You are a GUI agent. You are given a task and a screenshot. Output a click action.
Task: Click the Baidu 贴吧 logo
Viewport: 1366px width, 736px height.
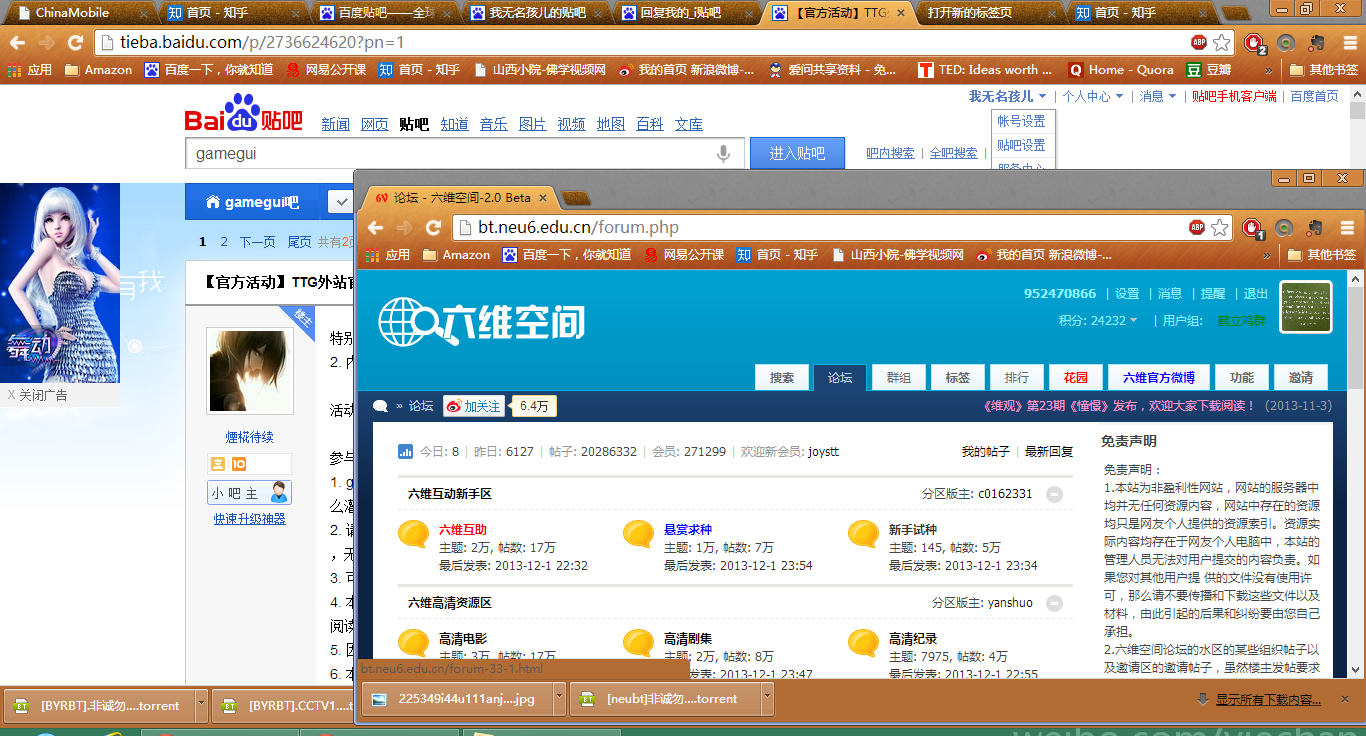pyautogui.click(x=243, y=115)
